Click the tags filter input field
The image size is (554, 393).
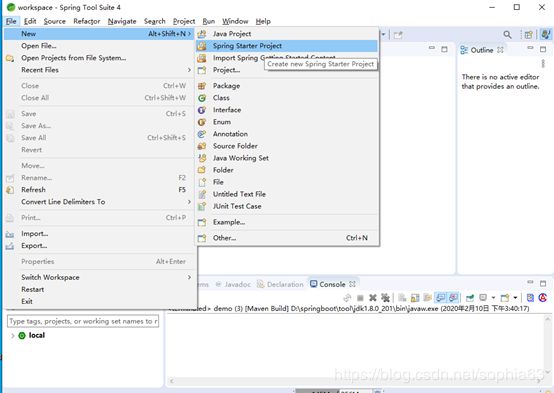(83, 321)
